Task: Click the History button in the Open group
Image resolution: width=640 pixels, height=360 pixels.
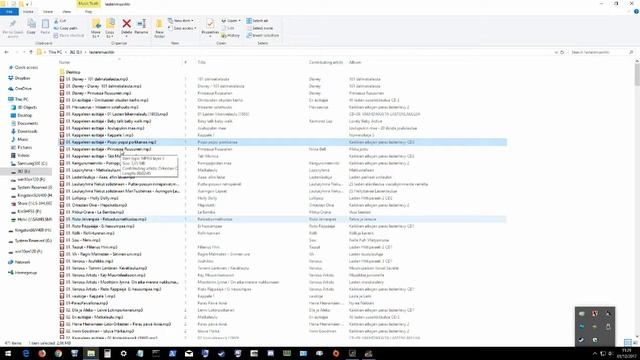Action: pyautogui.click(x=231, y=36)
